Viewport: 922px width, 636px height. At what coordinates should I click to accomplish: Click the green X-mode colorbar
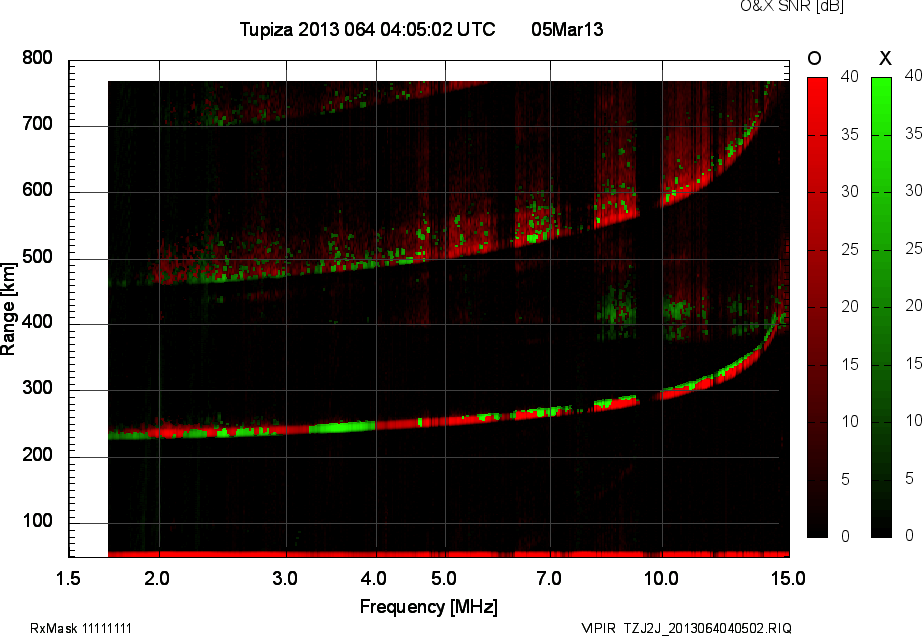pos(881,307)
